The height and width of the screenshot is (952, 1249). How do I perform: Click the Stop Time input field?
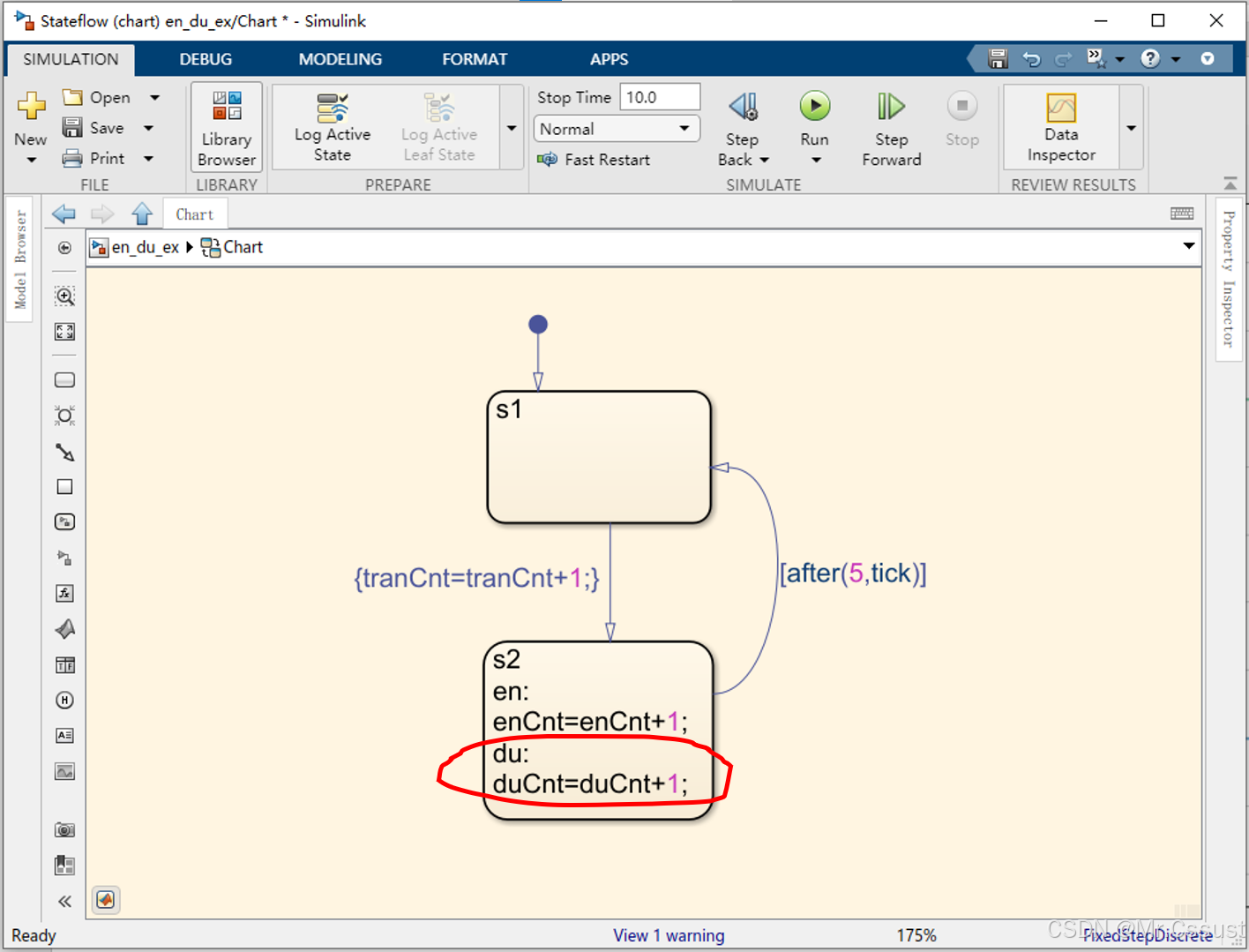click(x=659, y=97)
